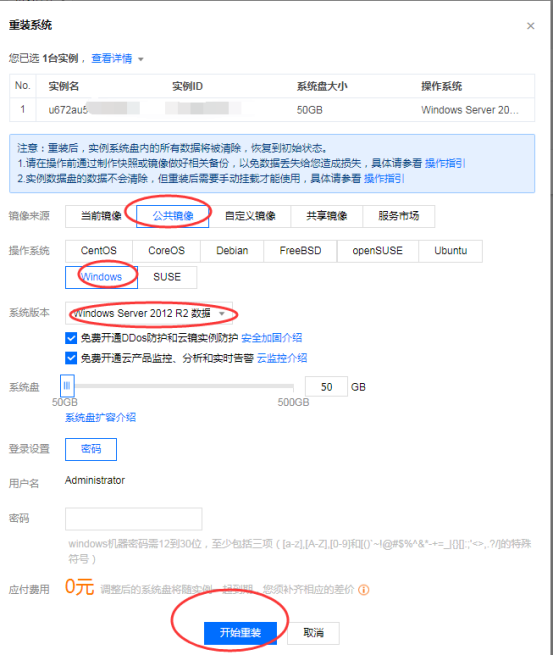Click the info icon next to fee notice

click(x=363, y=590)
